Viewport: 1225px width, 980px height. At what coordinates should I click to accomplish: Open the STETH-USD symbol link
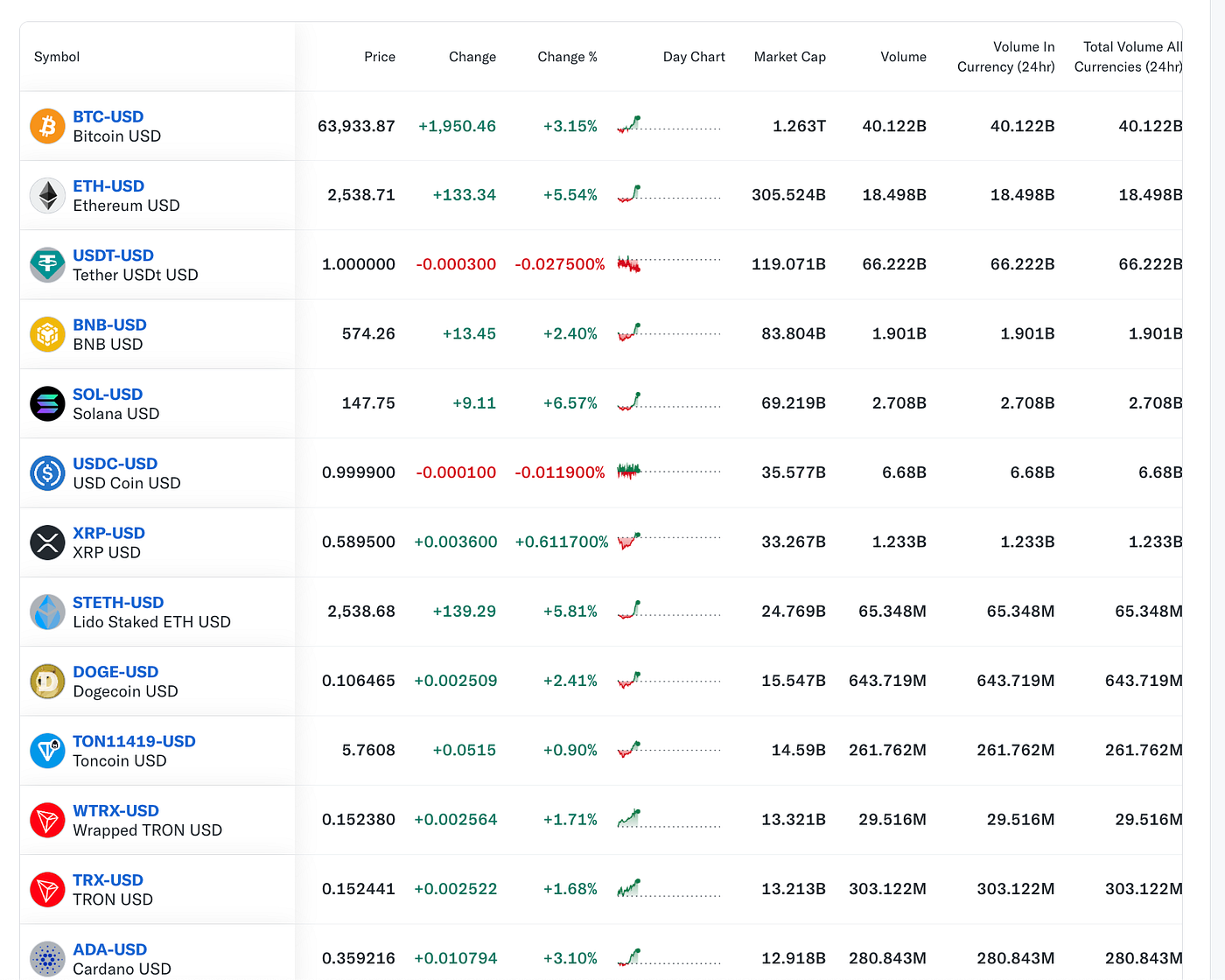[x=118, y=602]
